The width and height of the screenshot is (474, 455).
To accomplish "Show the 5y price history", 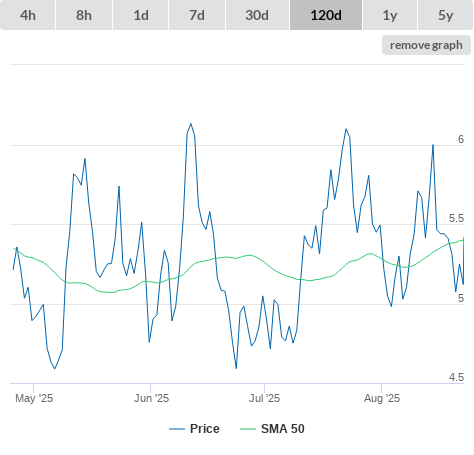I will [x=446, y=15].
